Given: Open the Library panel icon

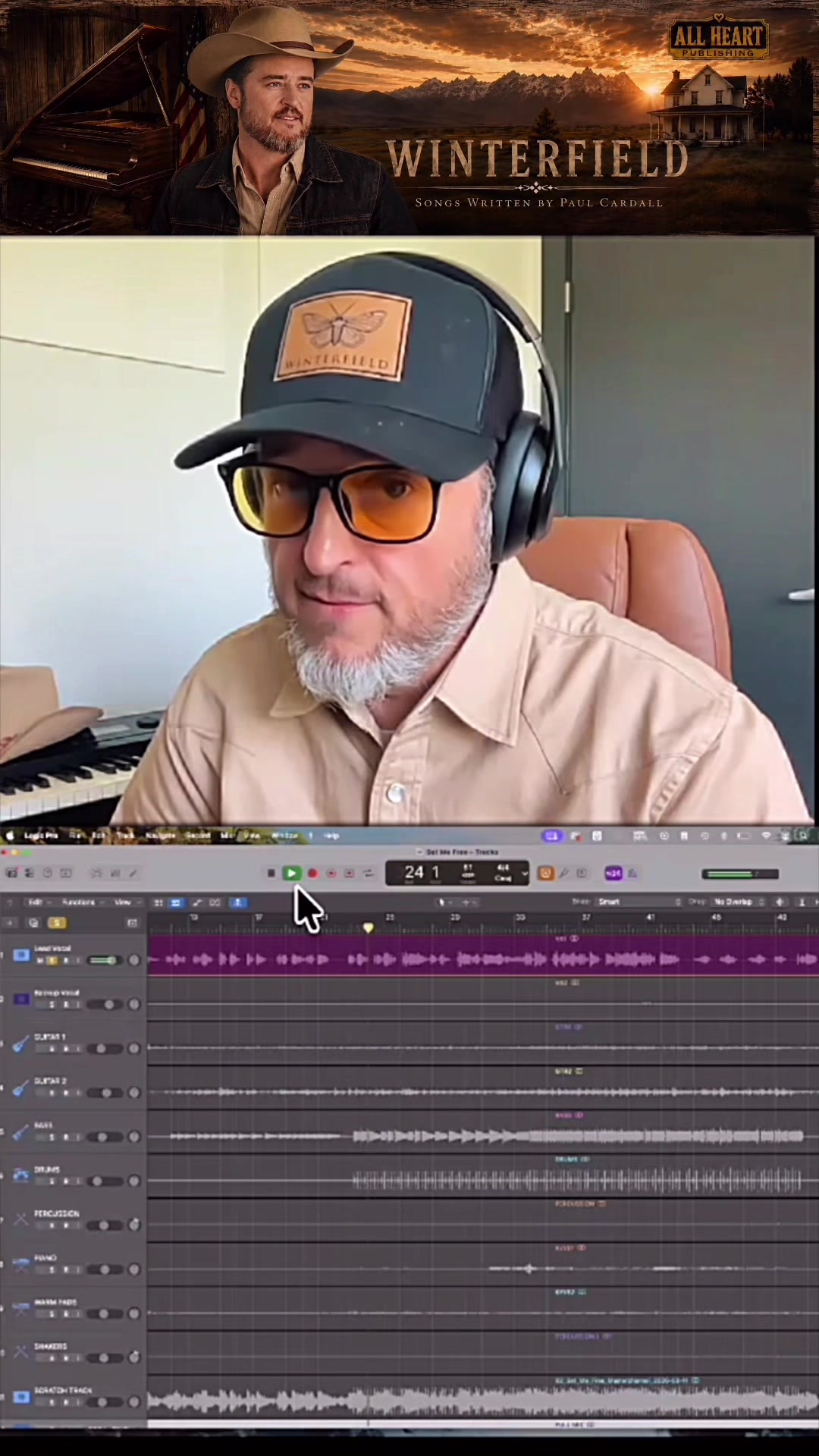Looking at the screenshot, I should (12, 873).
